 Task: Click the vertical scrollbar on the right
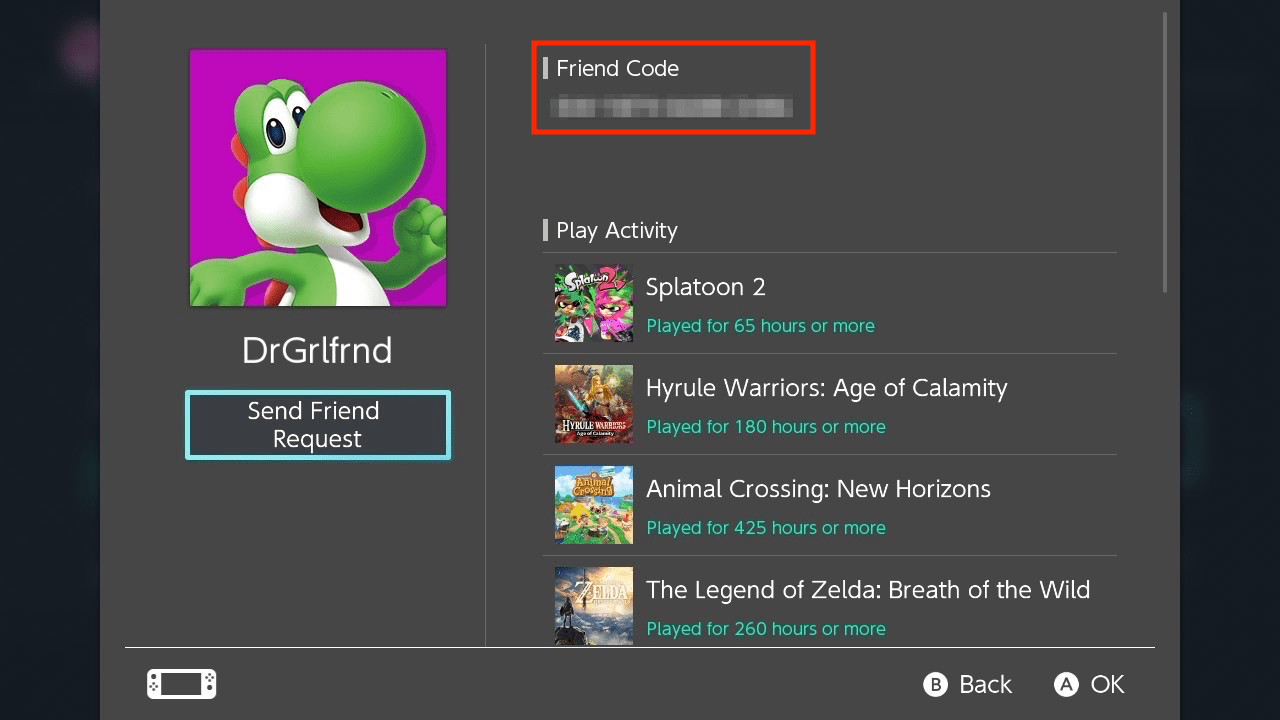[x=1165, y=152]
